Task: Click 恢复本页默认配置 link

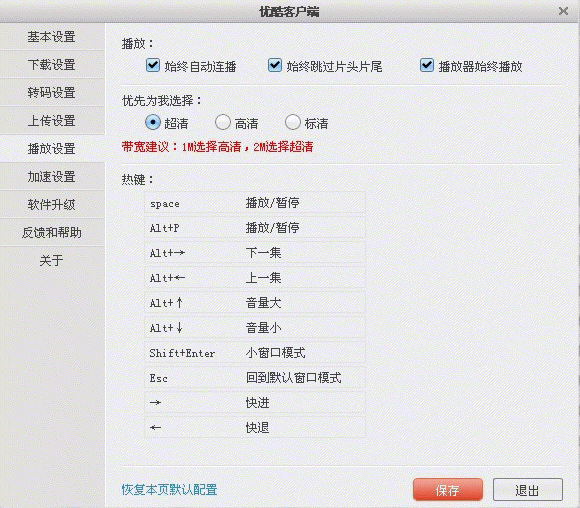Action: click(169, 490)
